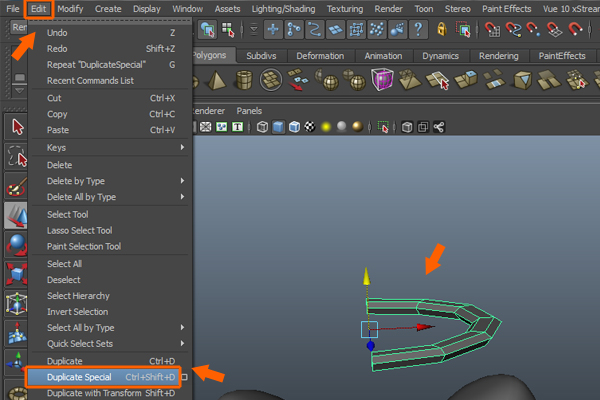This screenshot has height=400, width=600.
Task: Choose Redo from the Edit menu
Action: (110, 49)
